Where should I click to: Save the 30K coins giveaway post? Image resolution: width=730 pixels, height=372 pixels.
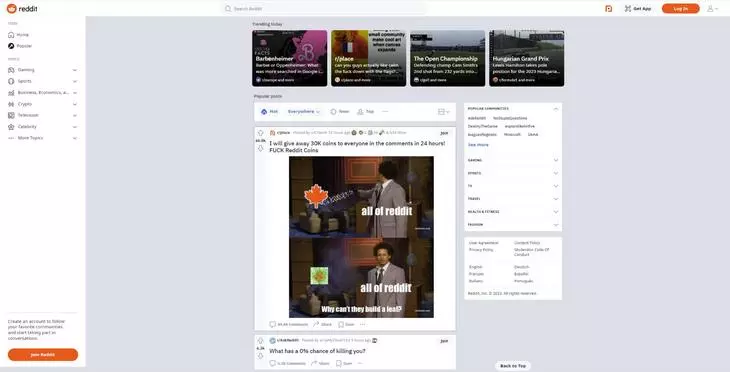[x=346, y=324]
